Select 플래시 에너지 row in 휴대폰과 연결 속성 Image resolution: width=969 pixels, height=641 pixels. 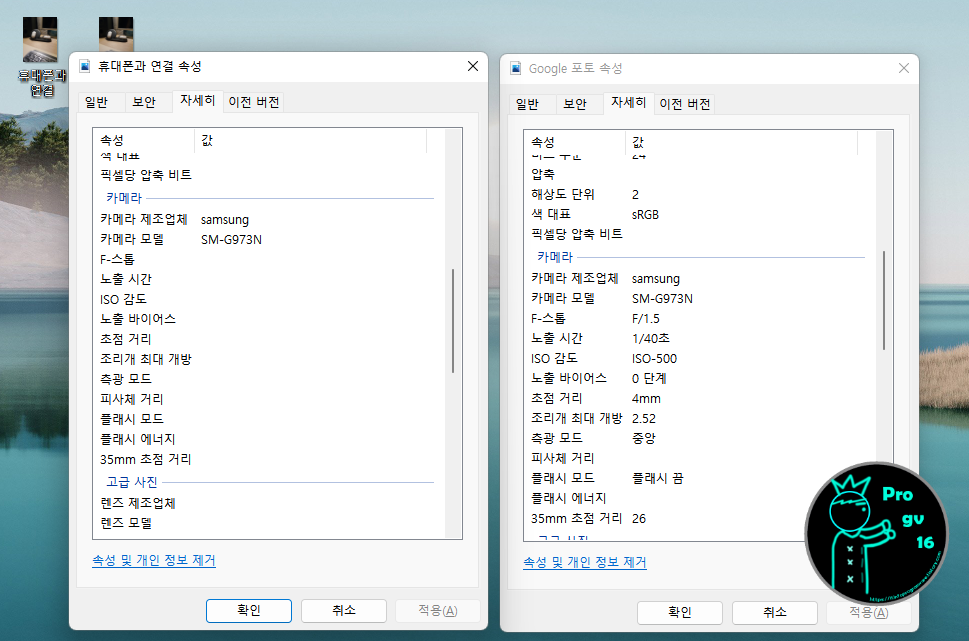tap(267, 439)
